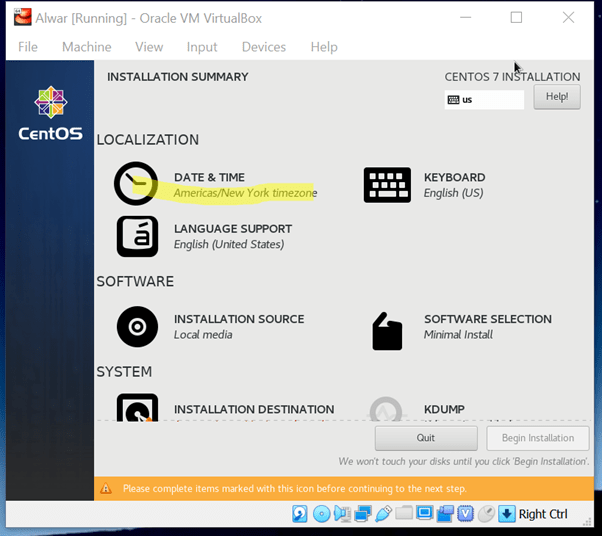Click the Installation Source disc icon

(137, 326)
